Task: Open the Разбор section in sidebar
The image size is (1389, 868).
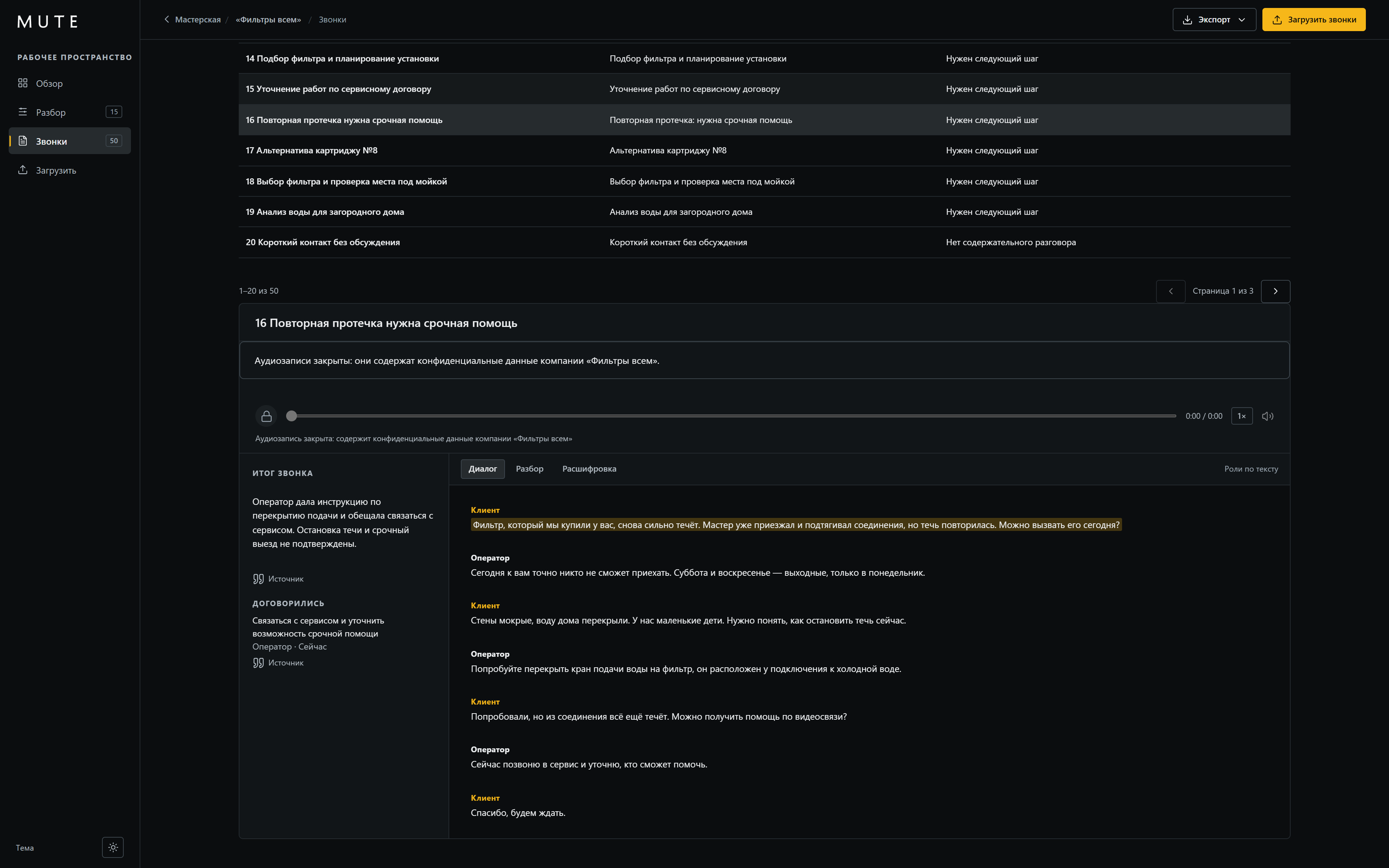Action: coord(69,112)
